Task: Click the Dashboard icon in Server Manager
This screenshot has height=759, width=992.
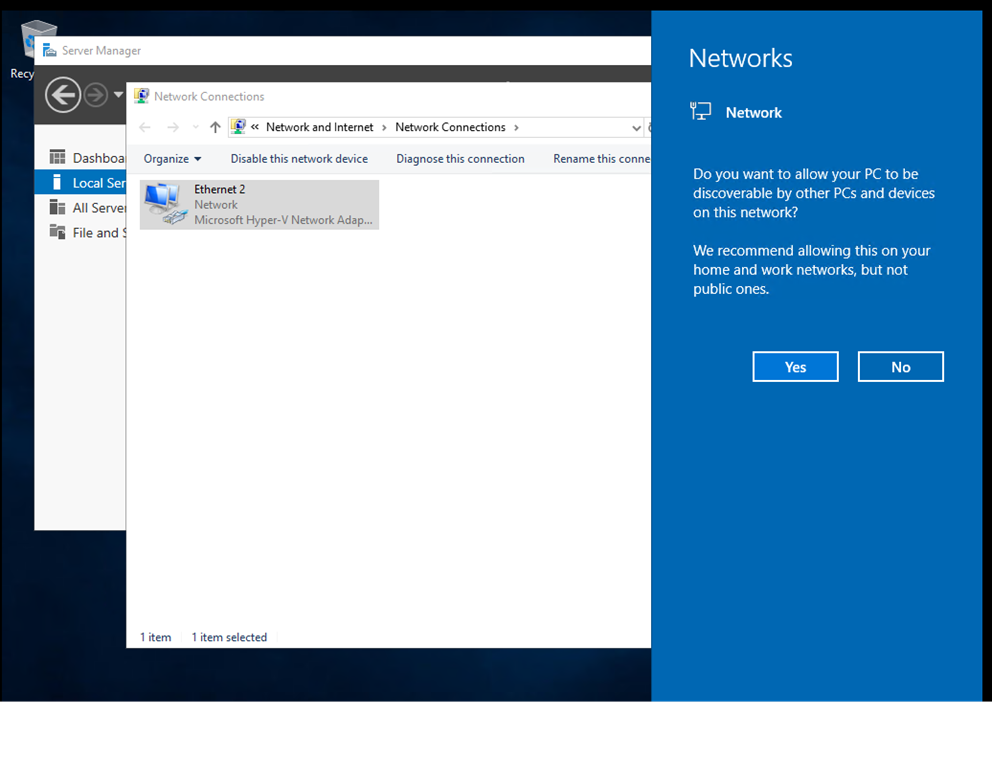Action: point(59,157)
